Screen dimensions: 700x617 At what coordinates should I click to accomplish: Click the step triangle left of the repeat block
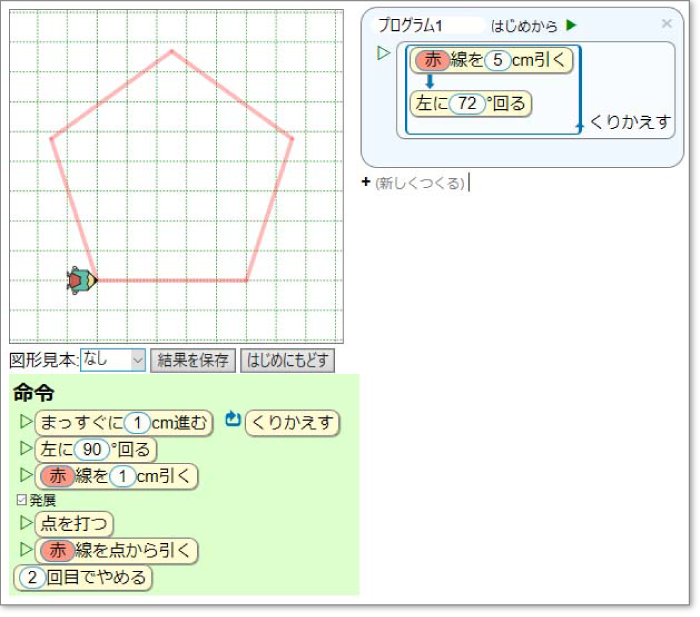383,54
